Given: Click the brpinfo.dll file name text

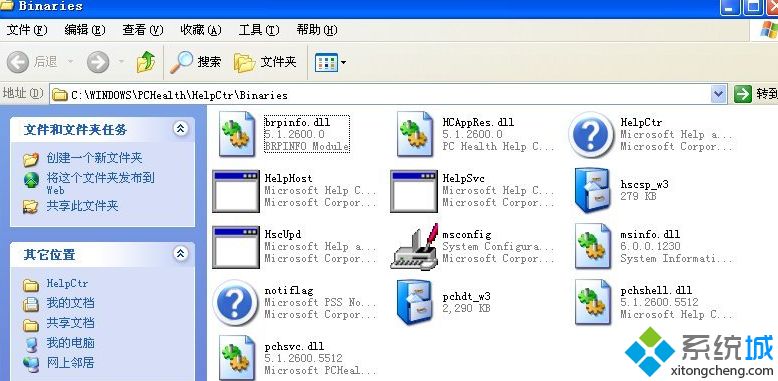Looking at the screenshot, I should (297, 122).
